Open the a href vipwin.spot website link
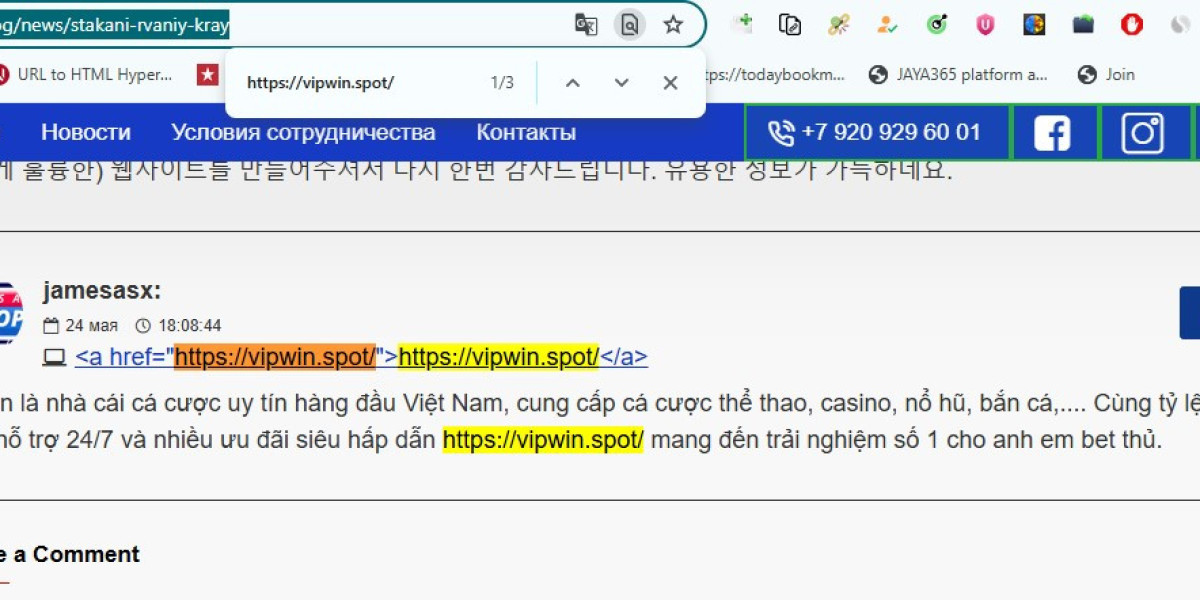 pos(361,357)
